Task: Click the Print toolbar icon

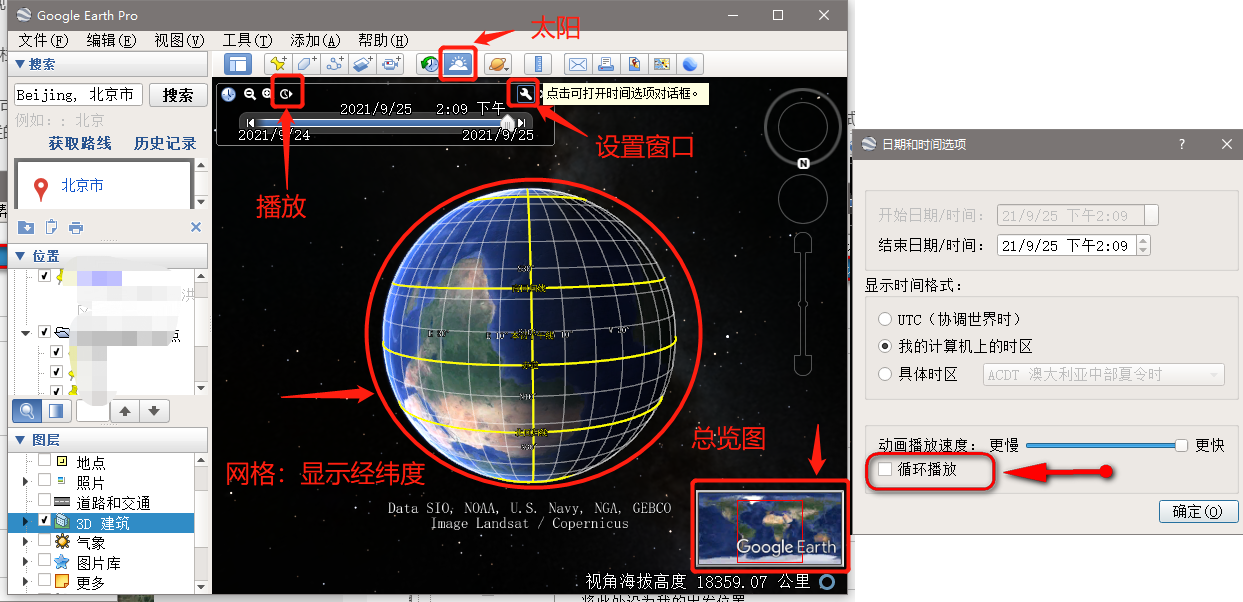Action: coord(606,64)
